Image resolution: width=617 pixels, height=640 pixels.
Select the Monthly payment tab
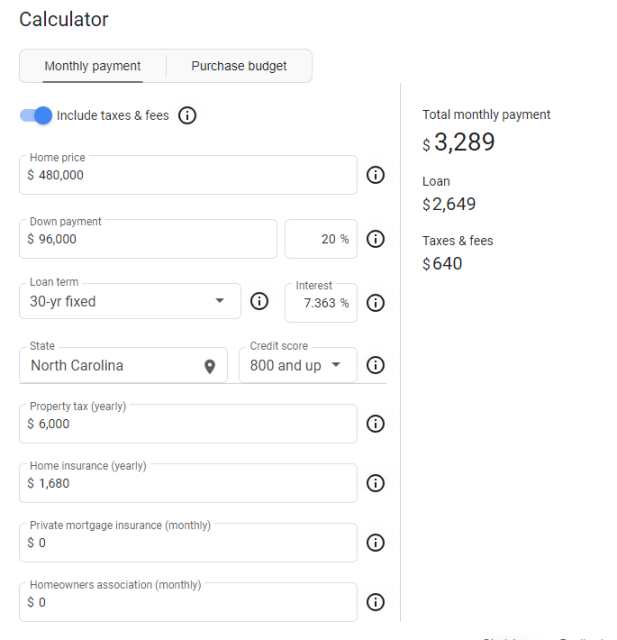(93, 66)
